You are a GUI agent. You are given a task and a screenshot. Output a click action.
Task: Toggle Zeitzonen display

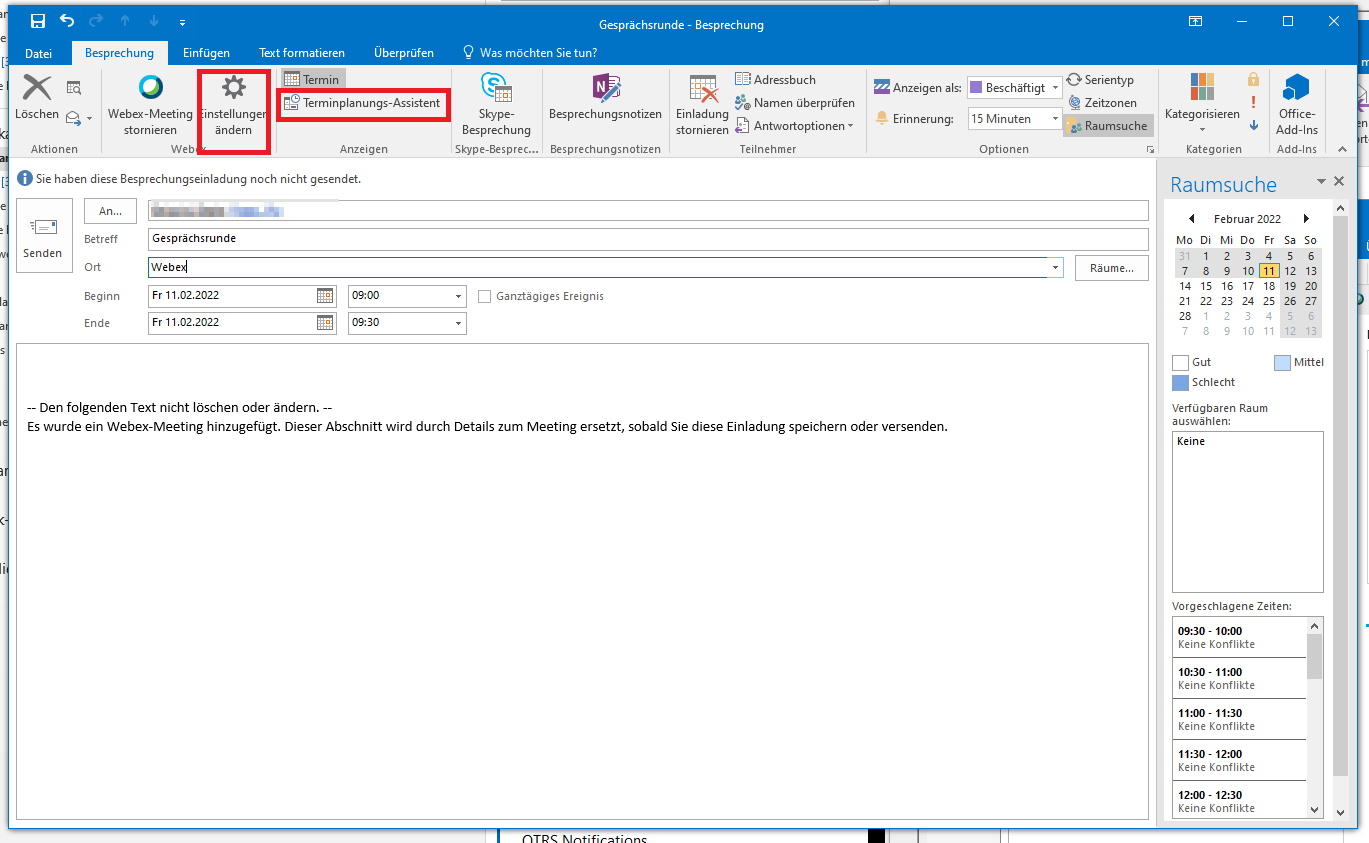(1102, 103)
